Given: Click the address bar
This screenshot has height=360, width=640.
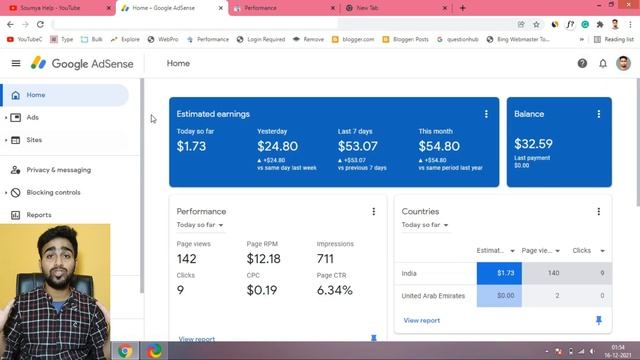Looking at the screenshot, I should pyautogui.click(x=282, y=24).
